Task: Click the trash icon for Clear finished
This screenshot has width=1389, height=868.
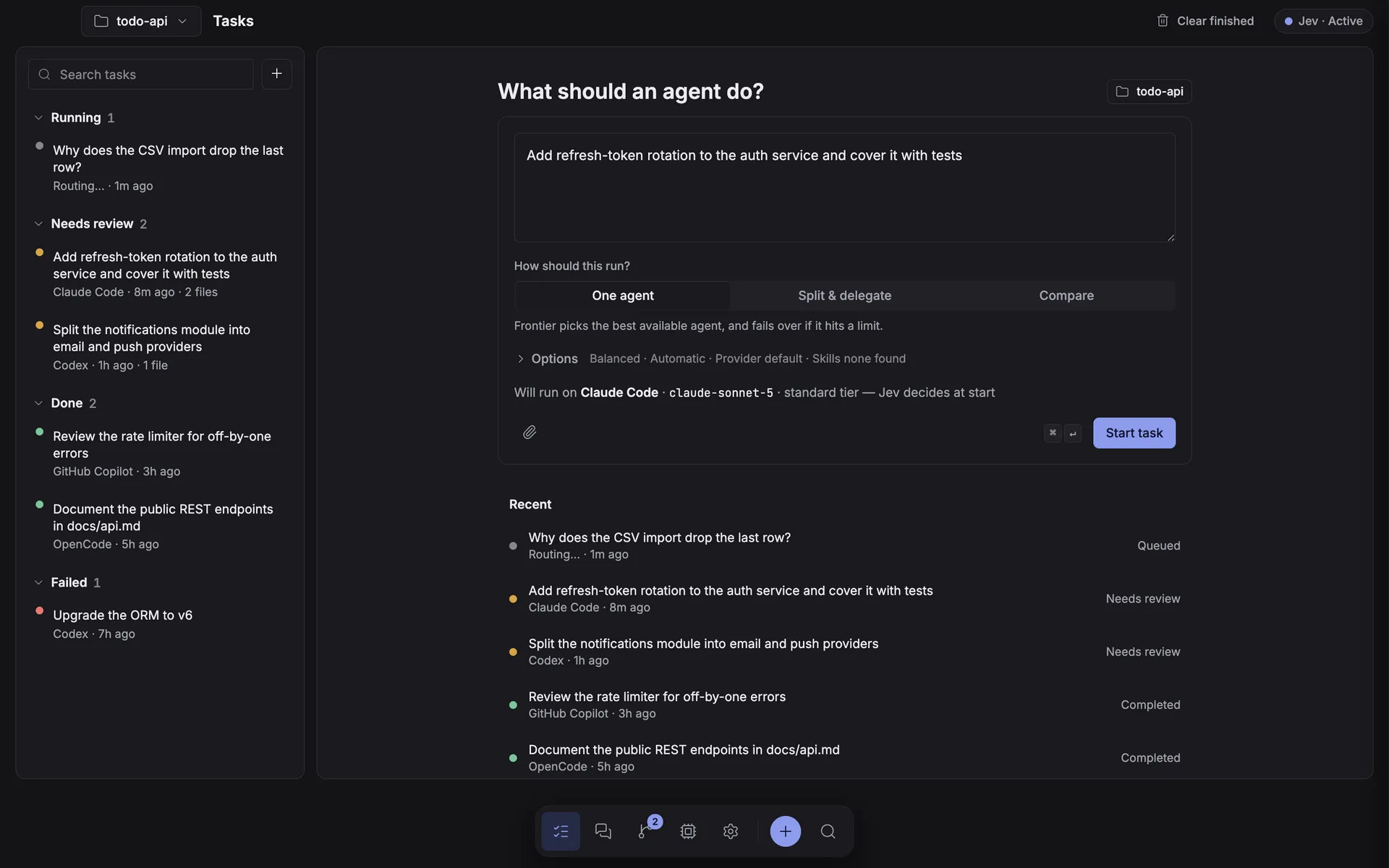Action: (x=1163, y=20)
